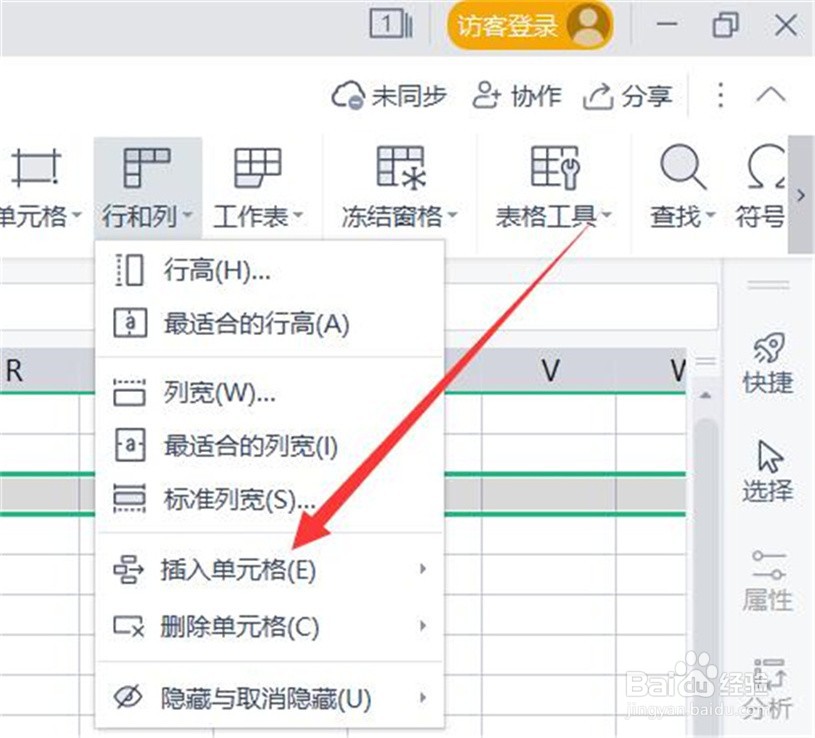
Task: Click the auto-fit column width icon
Action: (x=129, y=445)
